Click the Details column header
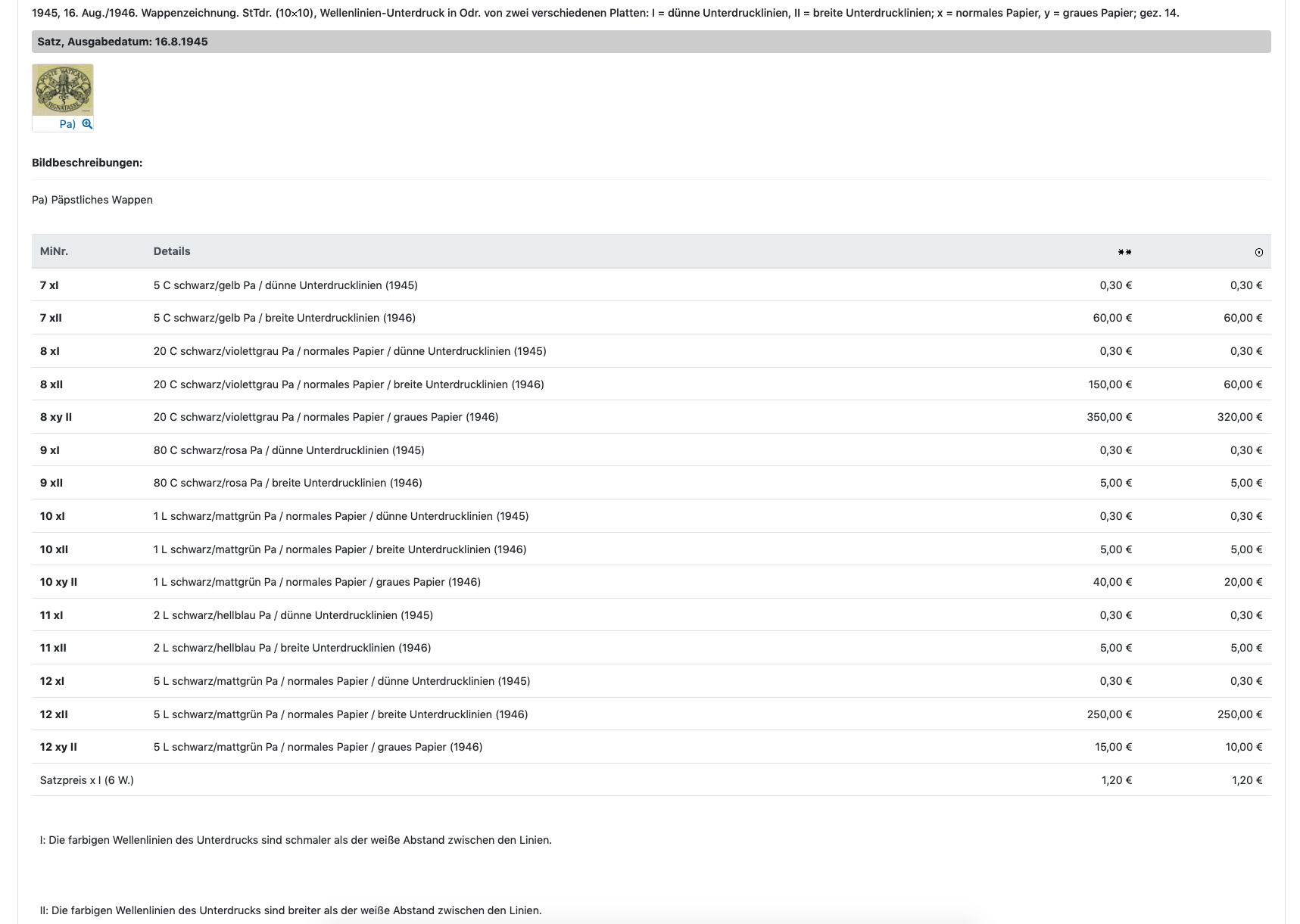This screenshot has height=924, width=1300. (x=172, y=251)
